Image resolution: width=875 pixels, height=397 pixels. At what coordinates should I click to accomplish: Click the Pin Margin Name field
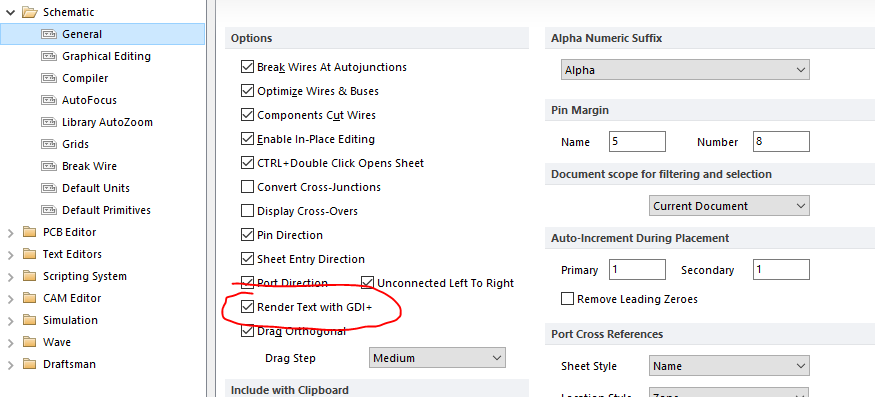pyautogui.click(x=637, y=141)
